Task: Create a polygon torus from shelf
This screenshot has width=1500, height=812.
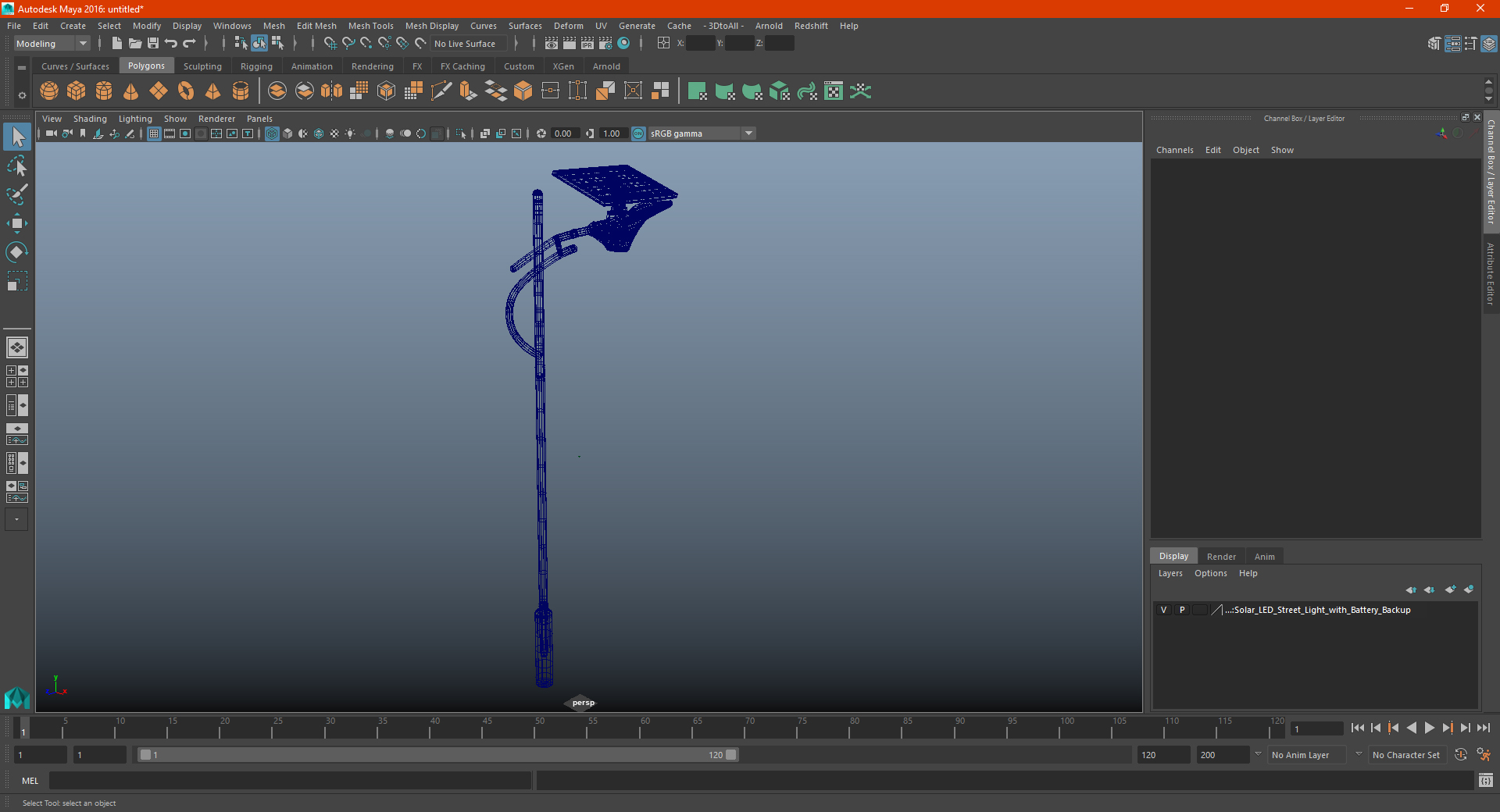Action: click(186, 91)
